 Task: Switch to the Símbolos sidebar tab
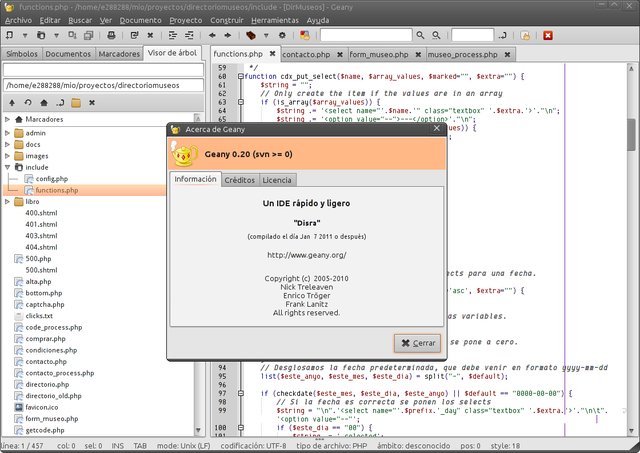click(22, 54)
